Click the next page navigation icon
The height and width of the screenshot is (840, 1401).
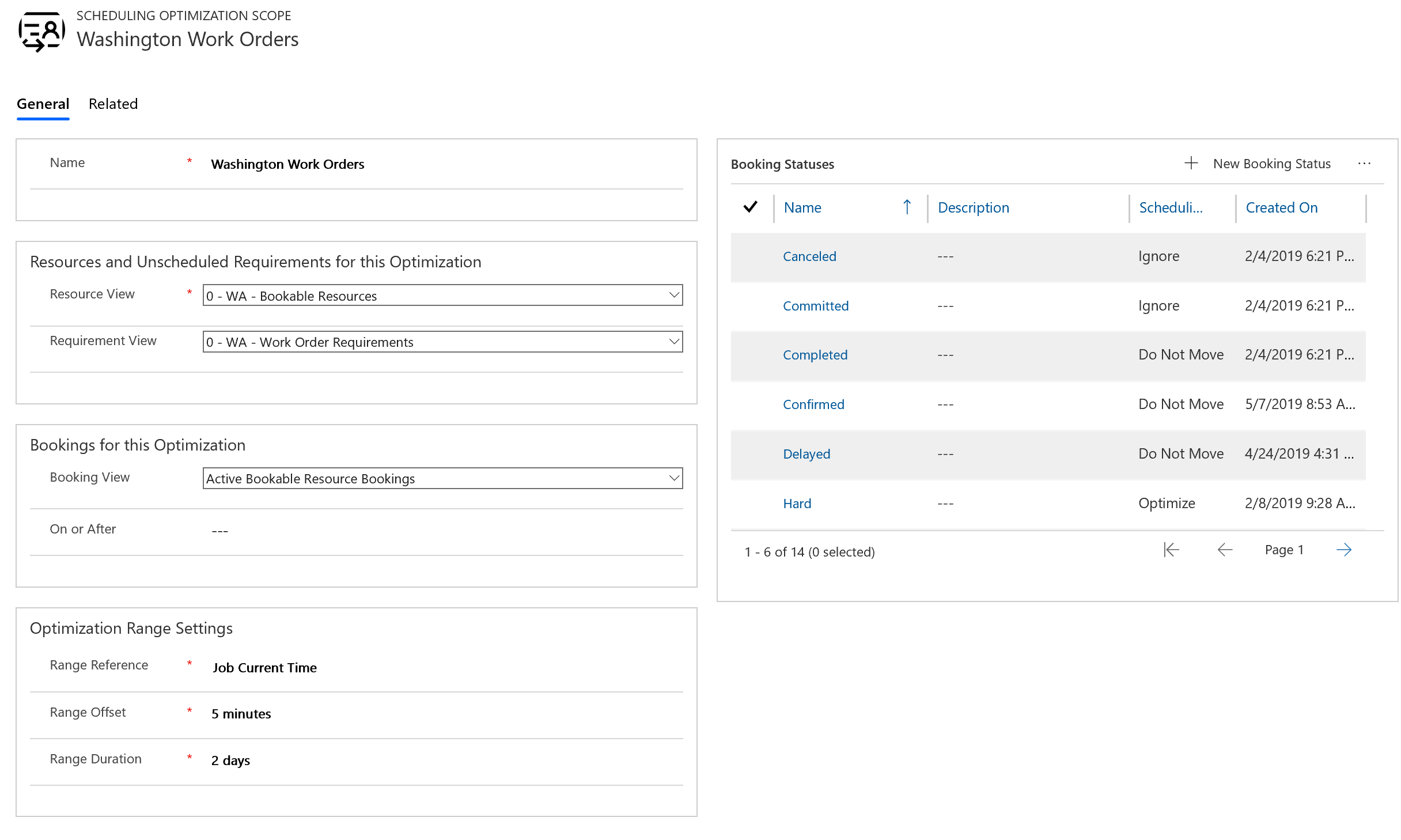click(1345, 549)
